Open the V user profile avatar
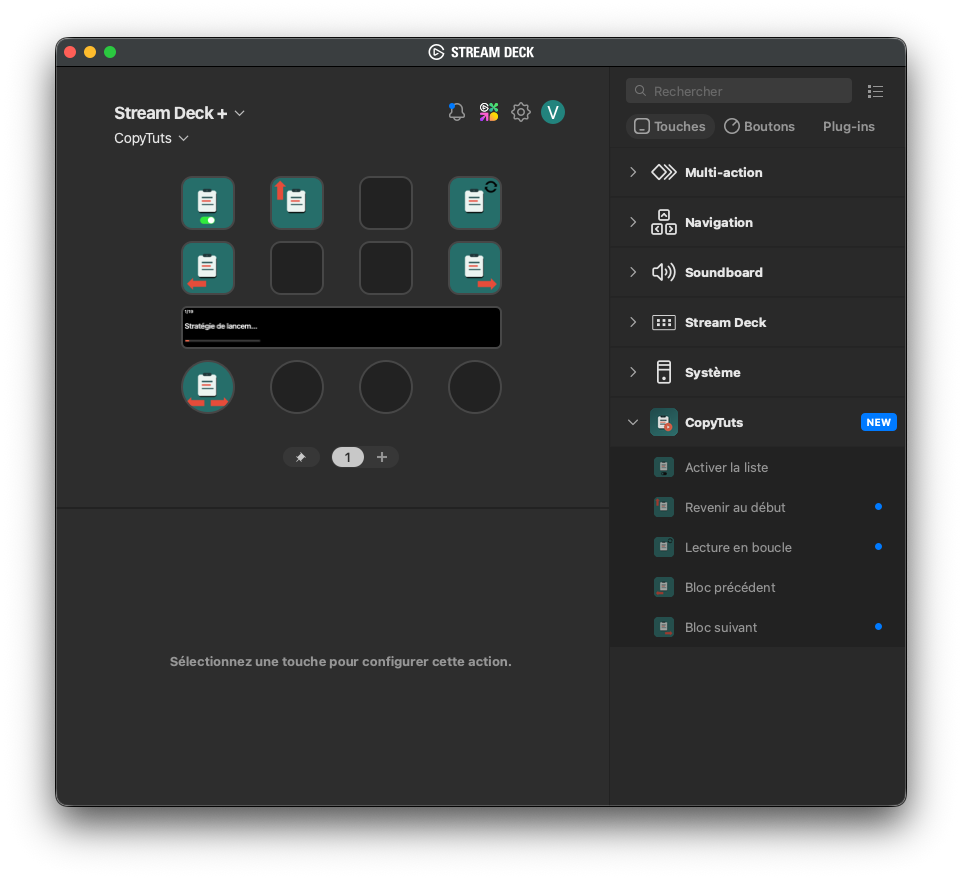This screenshot has height=880, width=962. click(x=553, y=112)
